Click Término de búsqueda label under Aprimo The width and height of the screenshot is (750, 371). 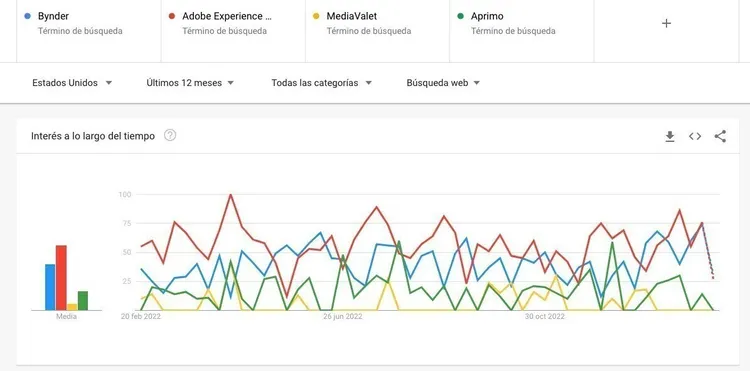513,31
